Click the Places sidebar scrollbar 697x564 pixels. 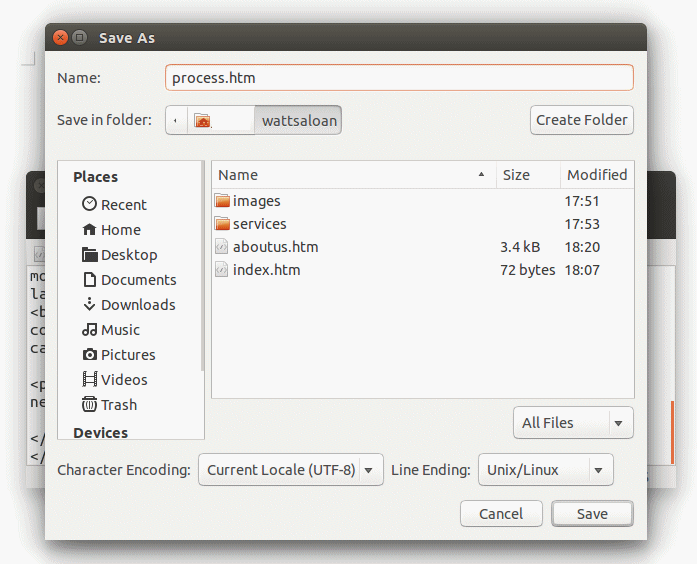click(203, 267)
